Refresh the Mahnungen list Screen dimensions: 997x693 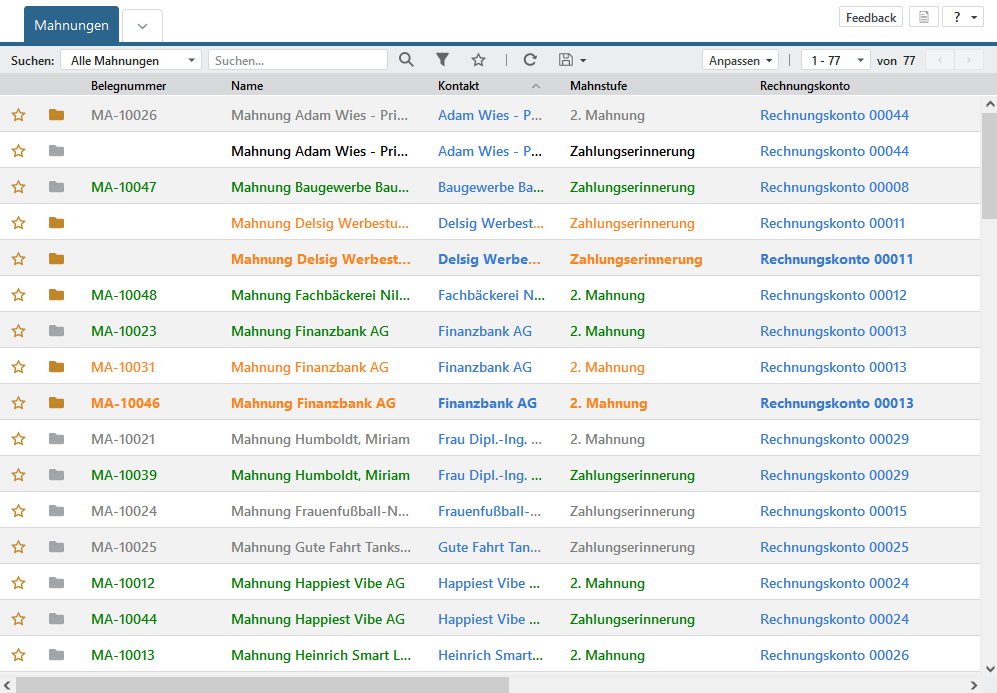tap(530, 60)
